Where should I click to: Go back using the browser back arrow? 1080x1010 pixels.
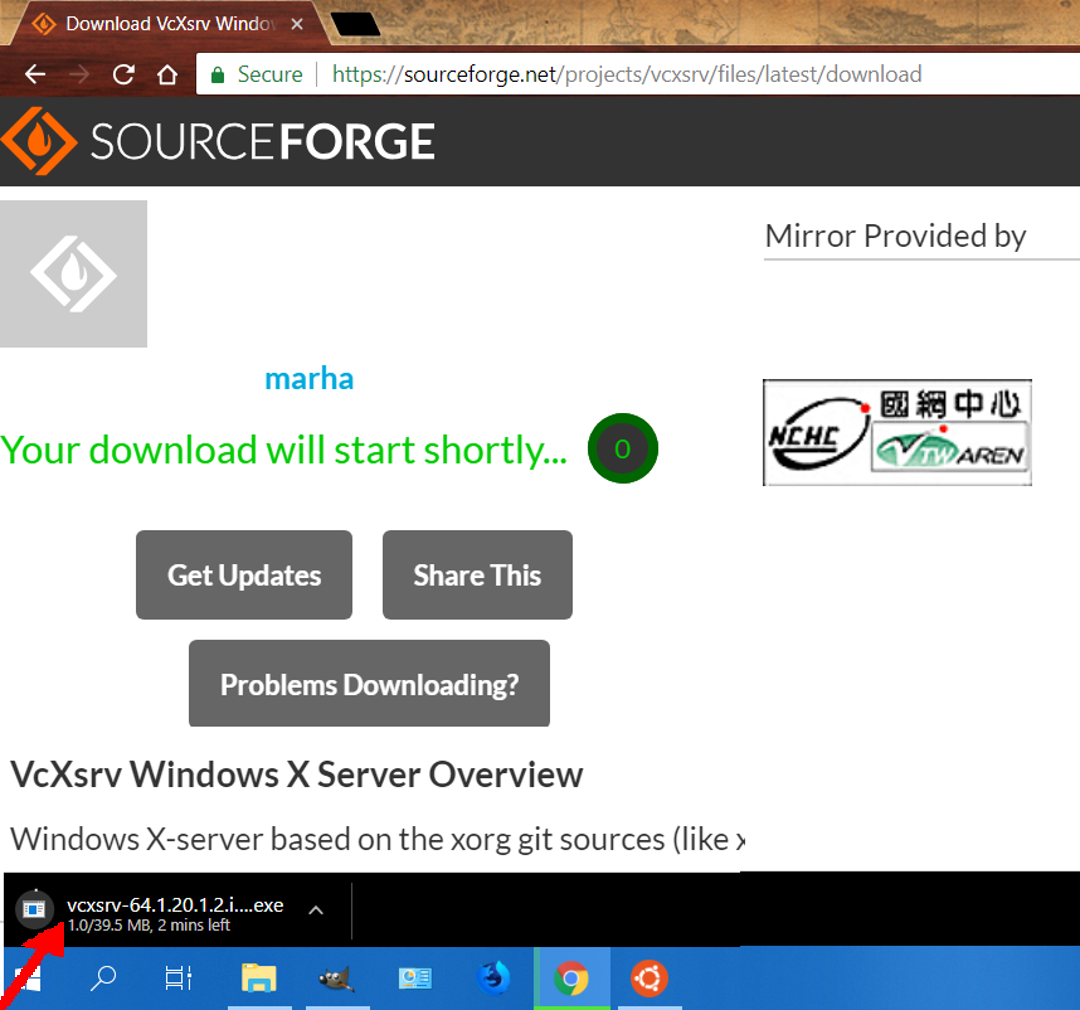[35, 74]
